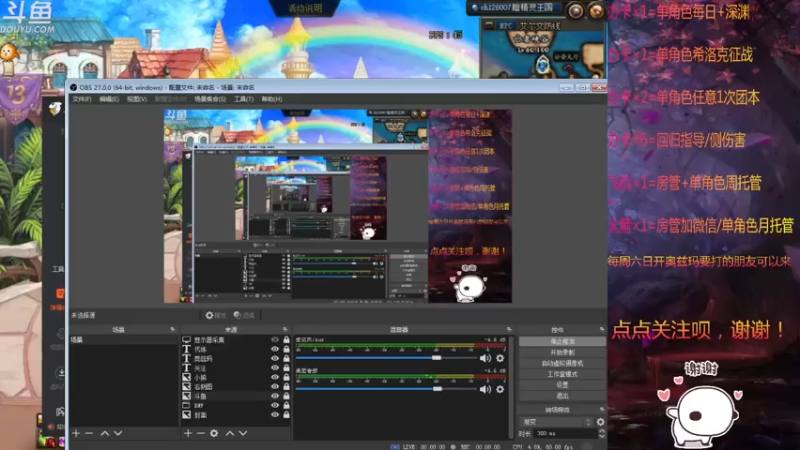Mute the second mixer audio channel speaker
Screen dimensions: 800x450
485,389
